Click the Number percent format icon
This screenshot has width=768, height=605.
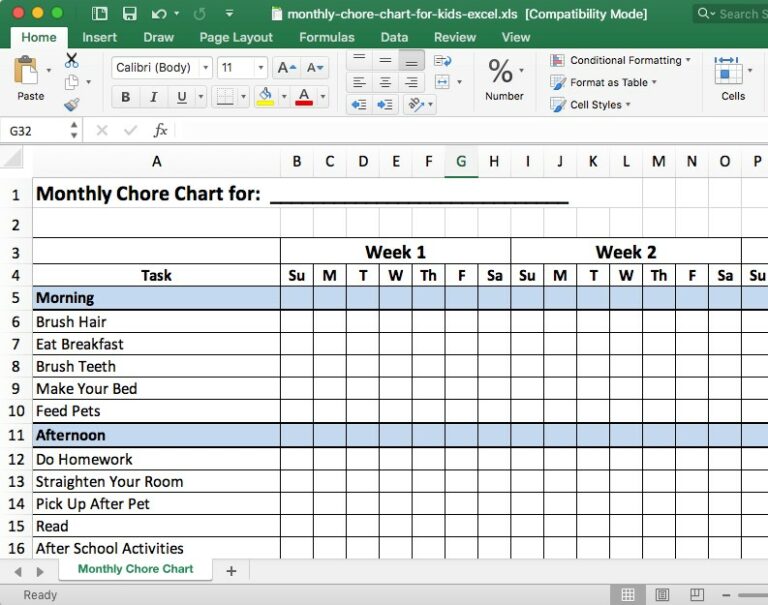pos(501,72)
